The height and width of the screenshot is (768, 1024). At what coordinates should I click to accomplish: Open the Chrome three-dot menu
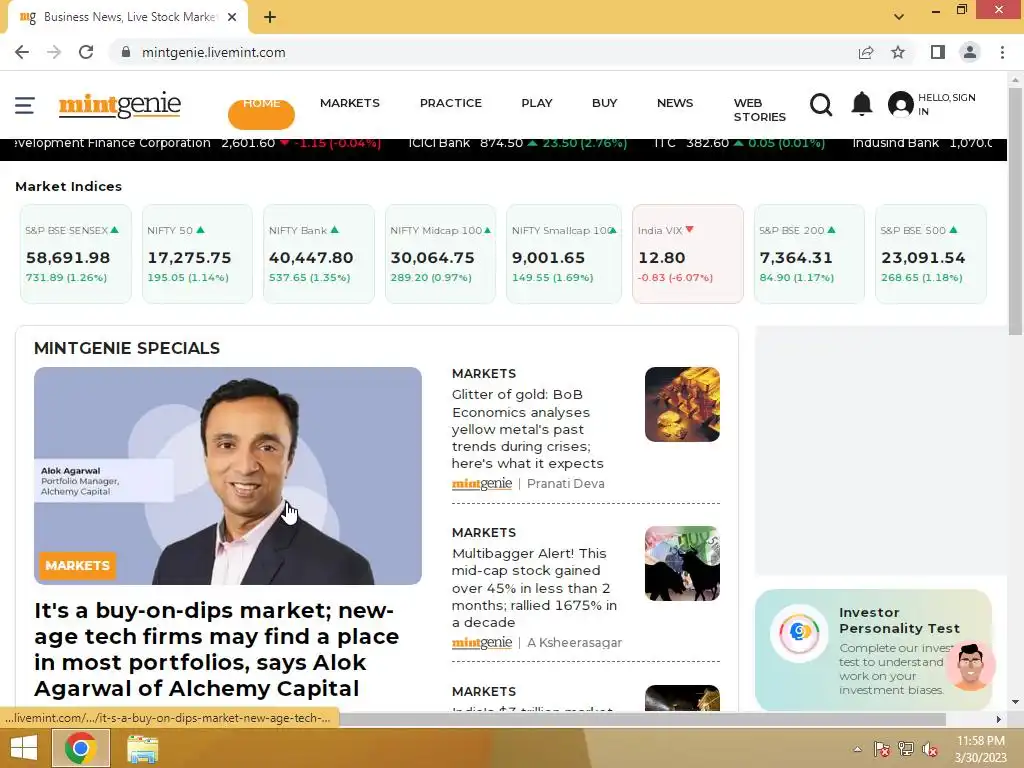pos(1002,52)
